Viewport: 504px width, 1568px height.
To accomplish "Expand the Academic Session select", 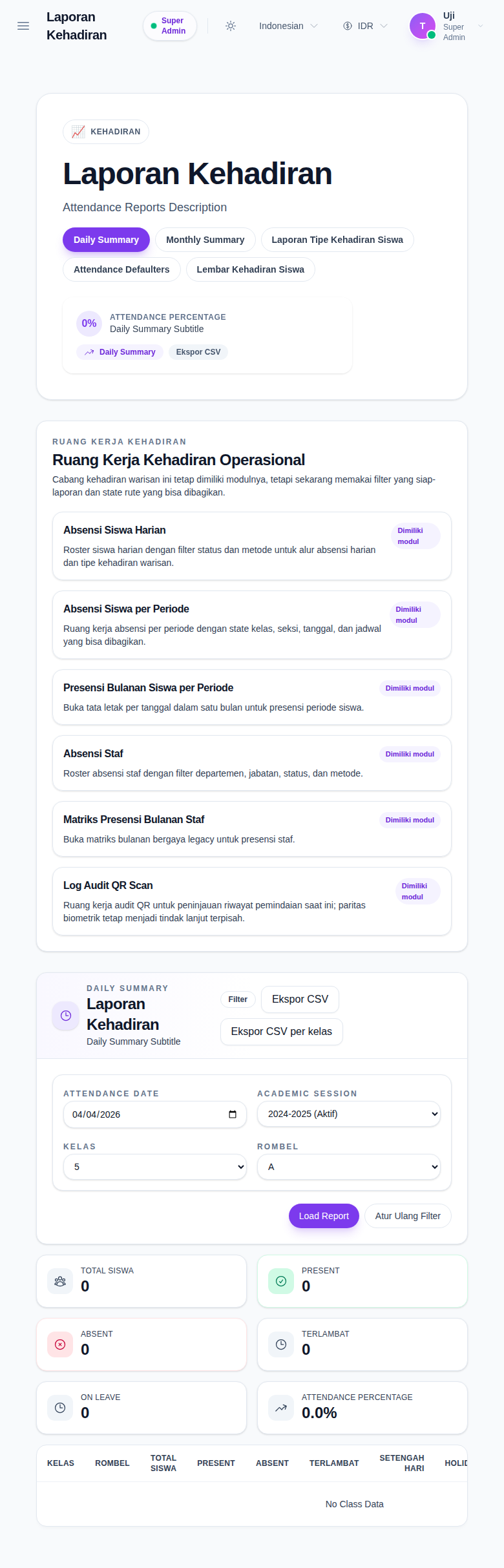I will pyautogui.click(x=349, y=1114).
